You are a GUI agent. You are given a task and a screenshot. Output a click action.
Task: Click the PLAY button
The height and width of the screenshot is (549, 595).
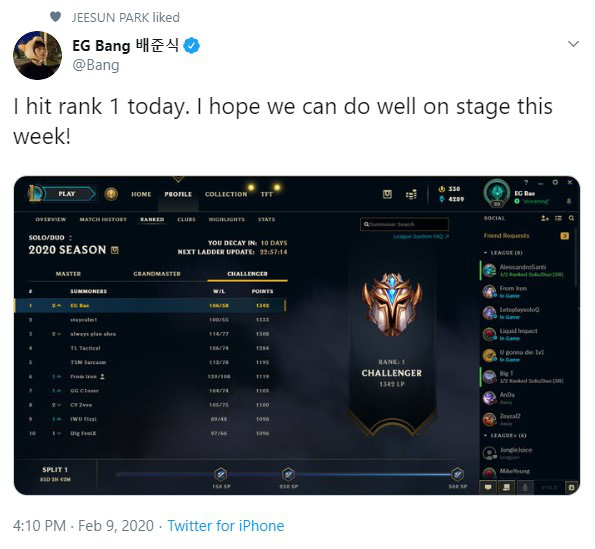(68, 194)
